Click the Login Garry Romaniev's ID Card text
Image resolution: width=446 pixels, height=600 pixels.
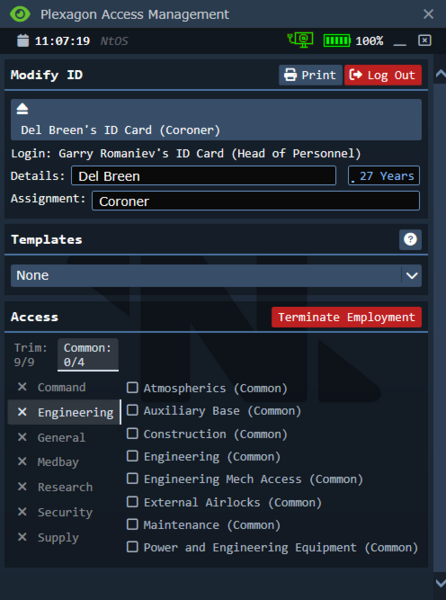click(186, 154)
